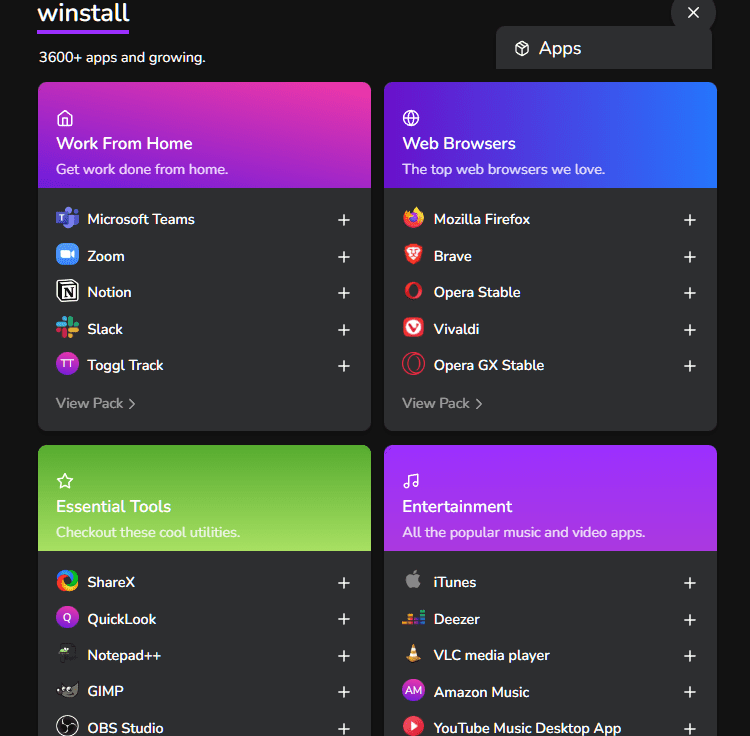Click the ShareX app icon
The height and width of the screenshot is (736, 750).
coord(67,581)
